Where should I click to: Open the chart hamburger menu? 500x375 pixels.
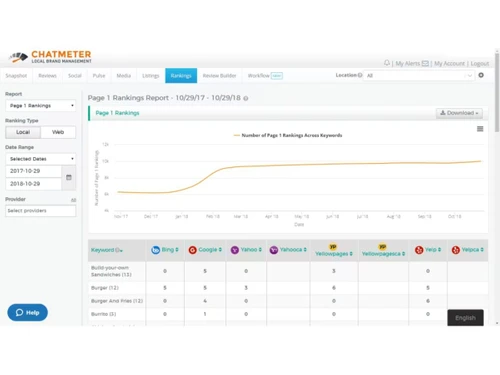click(480, 129)
